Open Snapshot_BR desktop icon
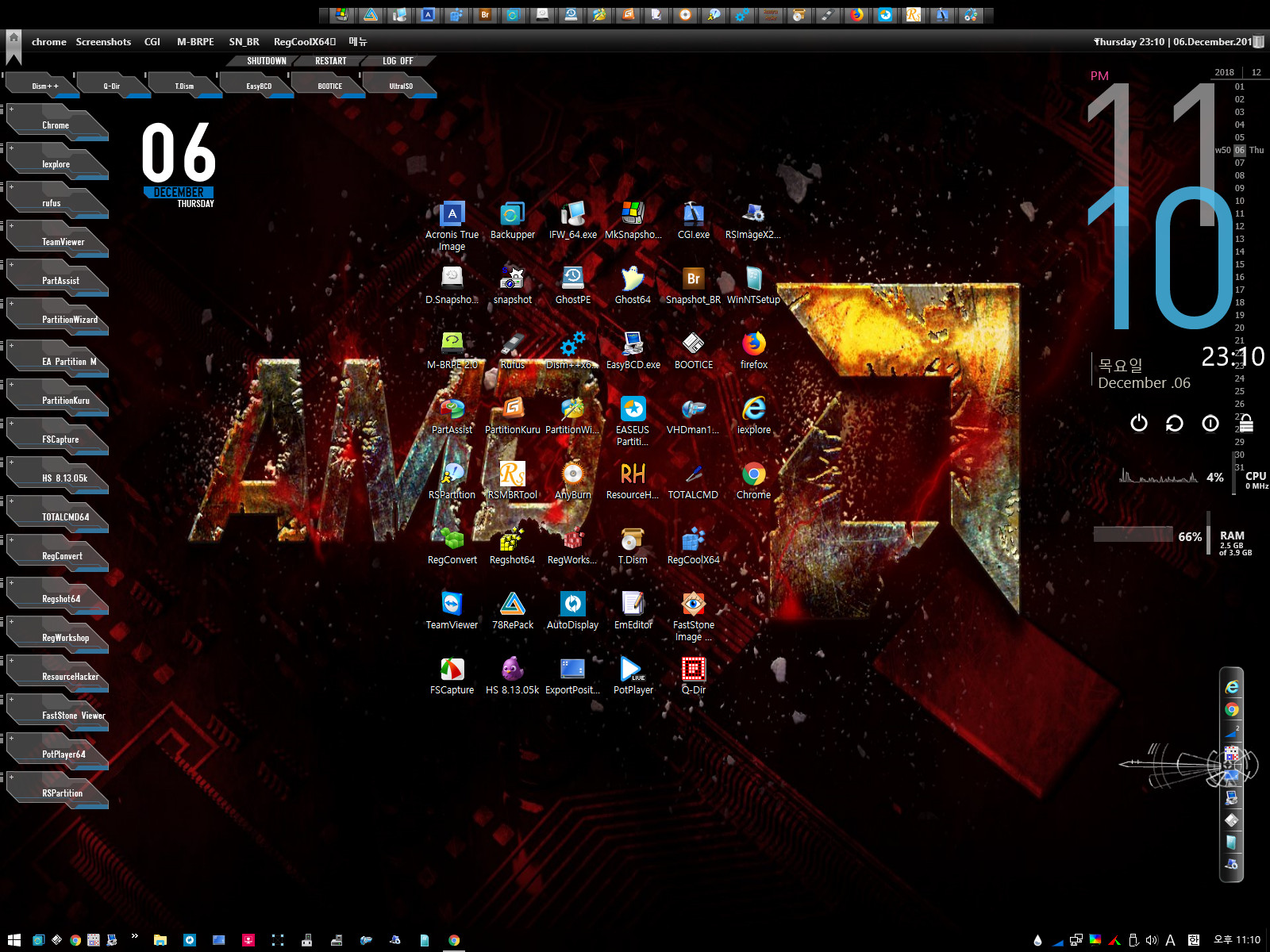The width and height of the screenshot is (1270, 952). tap(693, 286)
